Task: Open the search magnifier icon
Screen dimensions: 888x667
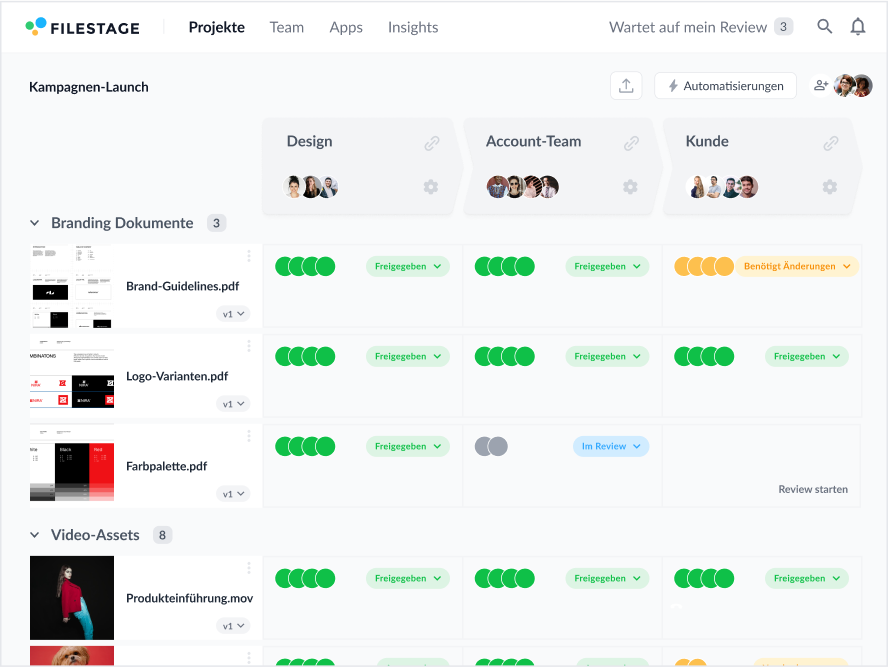Action: [824, 26]
